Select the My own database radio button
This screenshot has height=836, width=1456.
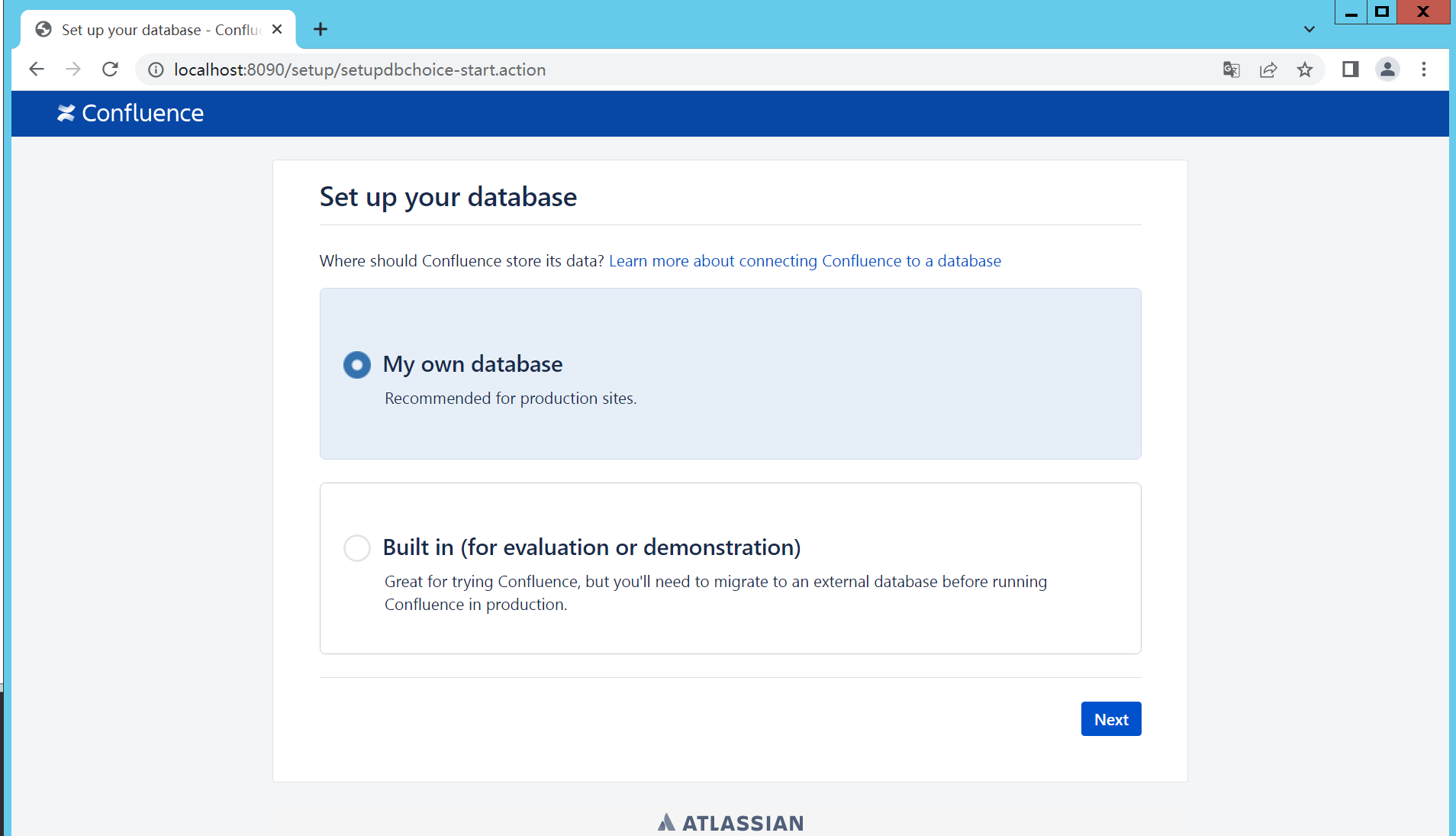pos(356,365)
